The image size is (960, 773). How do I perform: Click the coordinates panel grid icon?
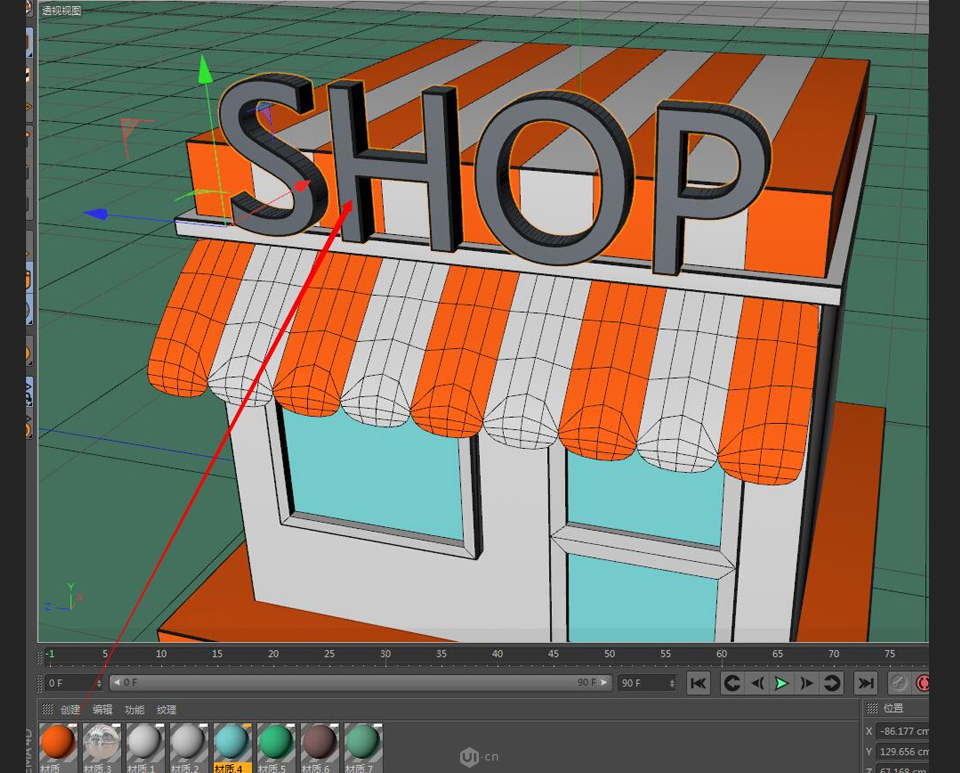(872, 709)
